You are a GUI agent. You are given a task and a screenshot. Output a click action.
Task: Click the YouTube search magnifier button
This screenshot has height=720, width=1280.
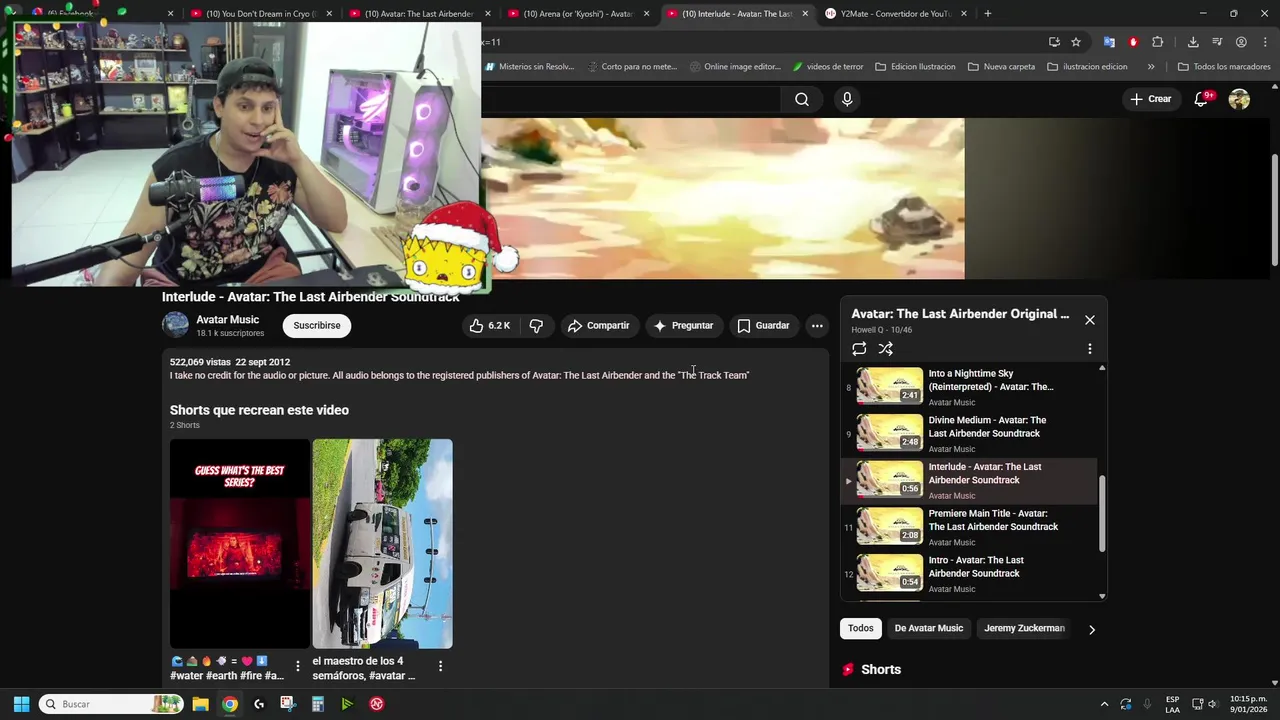coord(802,99)
